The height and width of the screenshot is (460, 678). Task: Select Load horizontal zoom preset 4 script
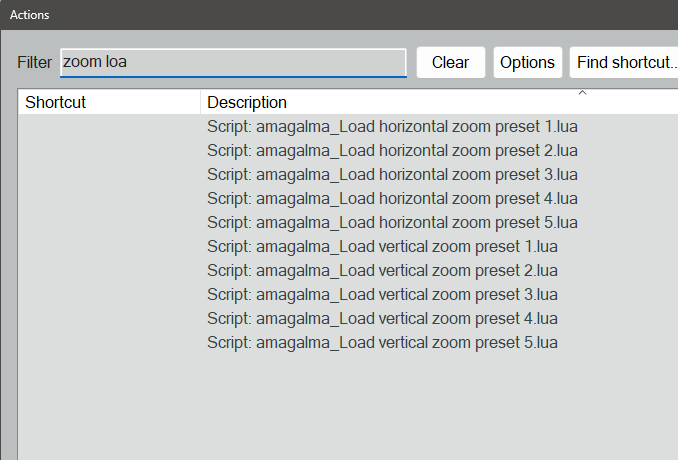[392, 199]
